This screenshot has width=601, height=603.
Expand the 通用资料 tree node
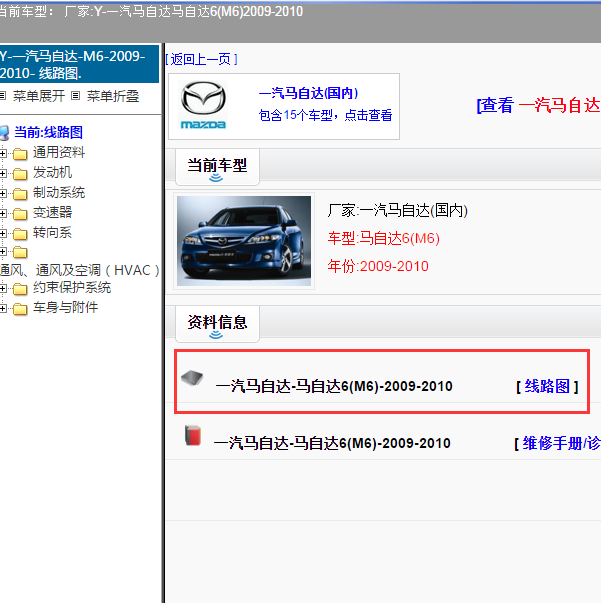(x=4, y=153)
